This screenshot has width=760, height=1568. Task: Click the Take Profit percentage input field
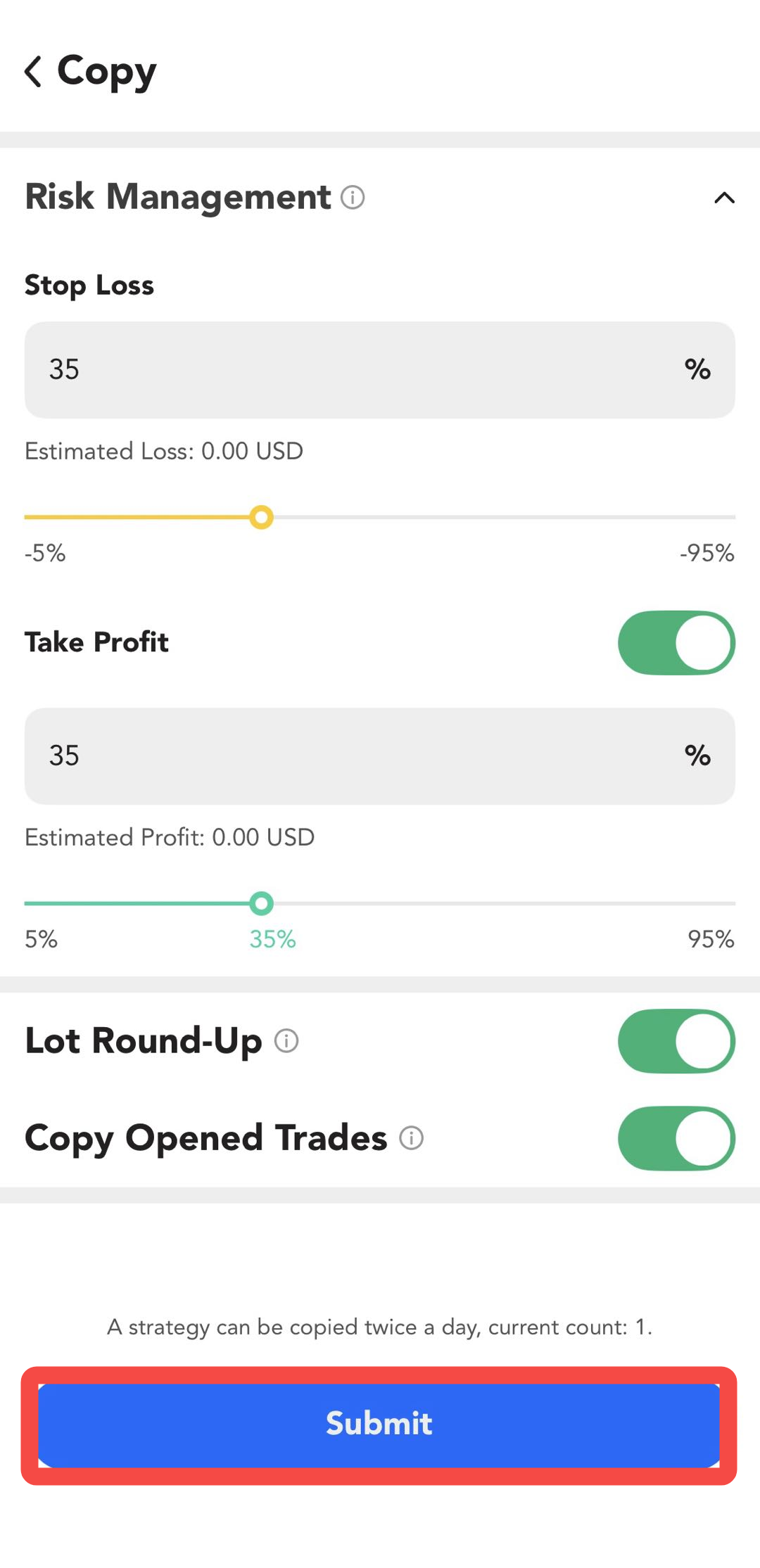point(380,756)
